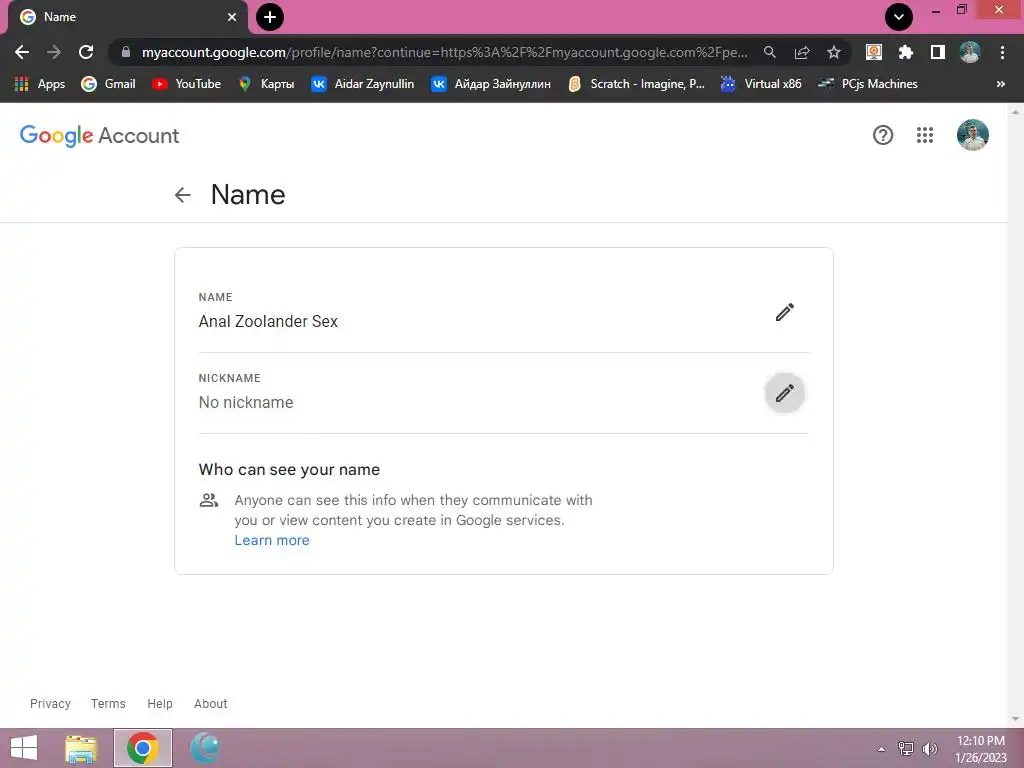
Task: Open the Terms footer link
Action: point(108,703)
